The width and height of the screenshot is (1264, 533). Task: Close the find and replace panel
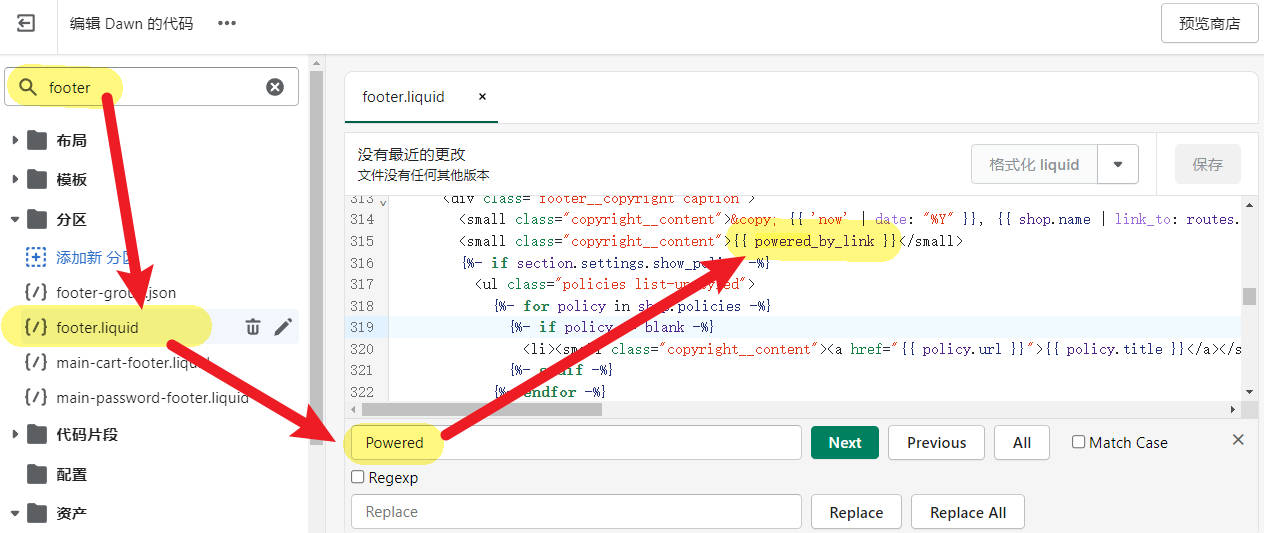coord(1238,440)
